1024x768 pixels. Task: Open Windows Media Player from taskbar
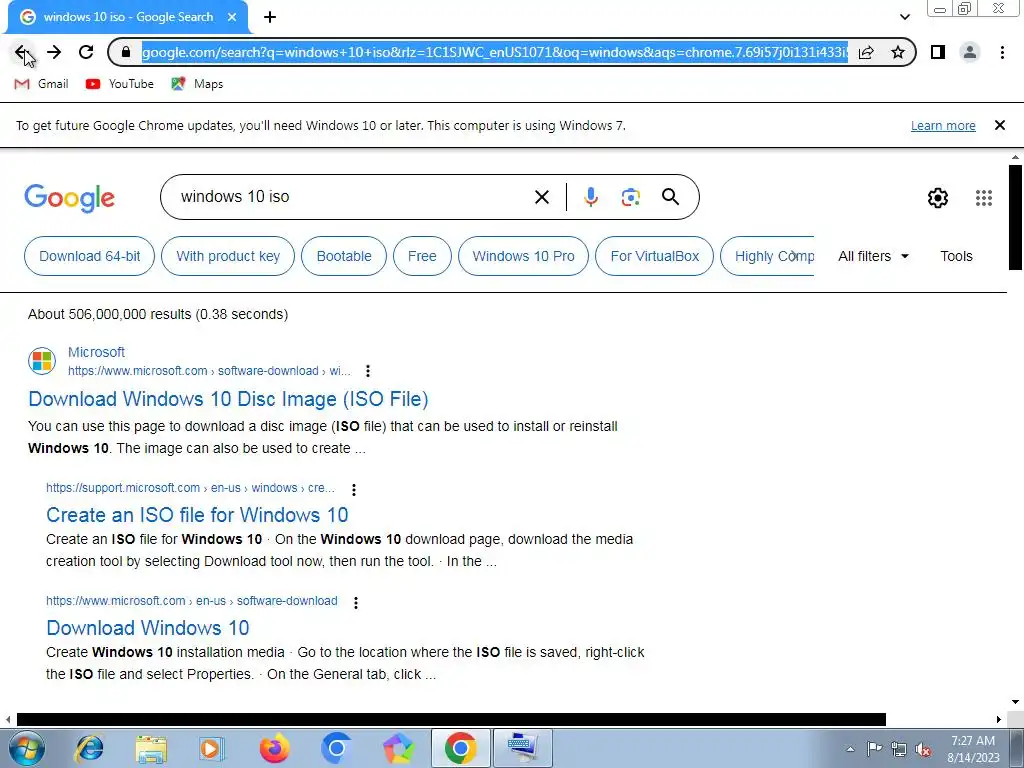[x=212, y=748]
